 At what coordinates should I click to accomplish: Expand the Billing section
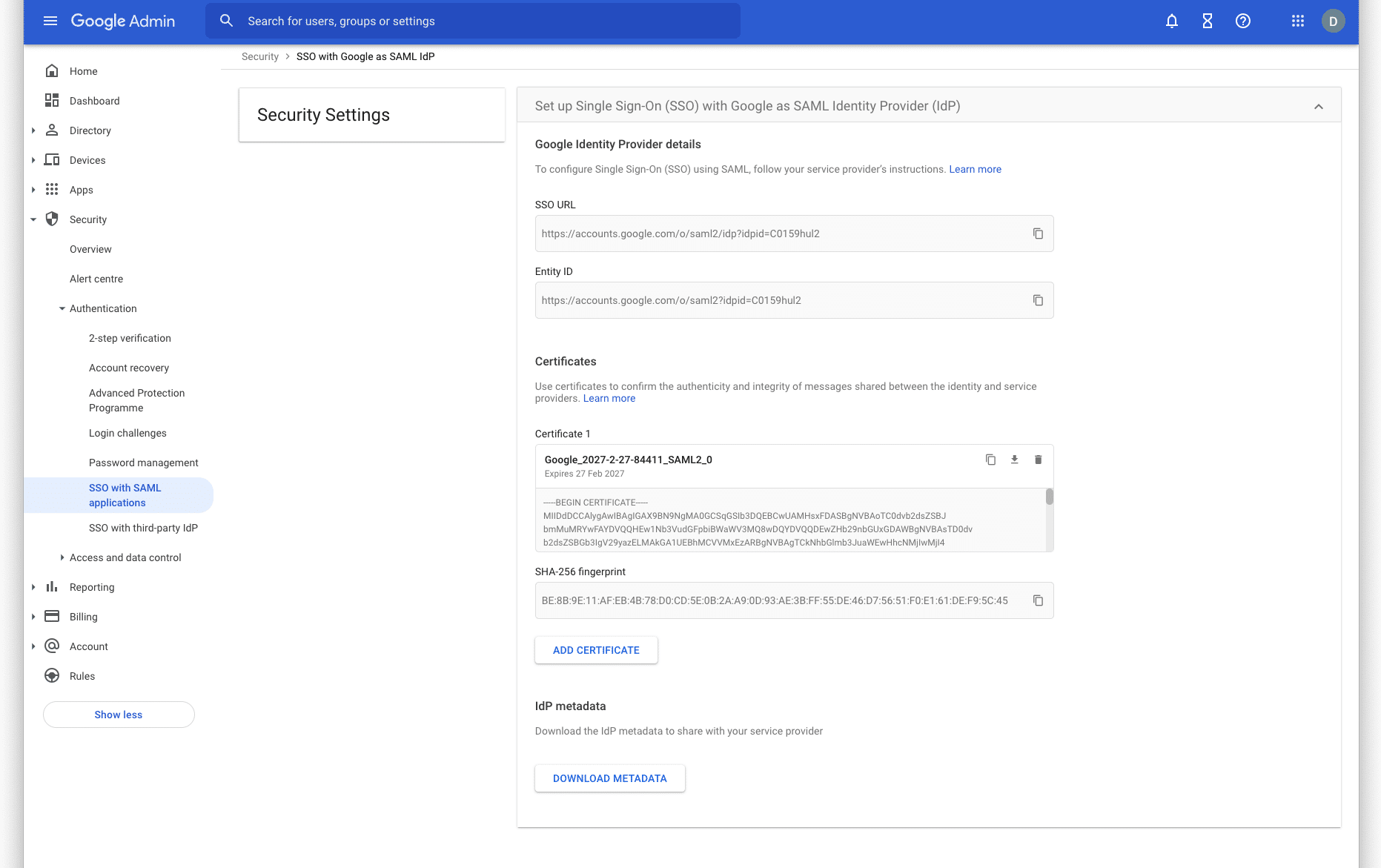33,617
